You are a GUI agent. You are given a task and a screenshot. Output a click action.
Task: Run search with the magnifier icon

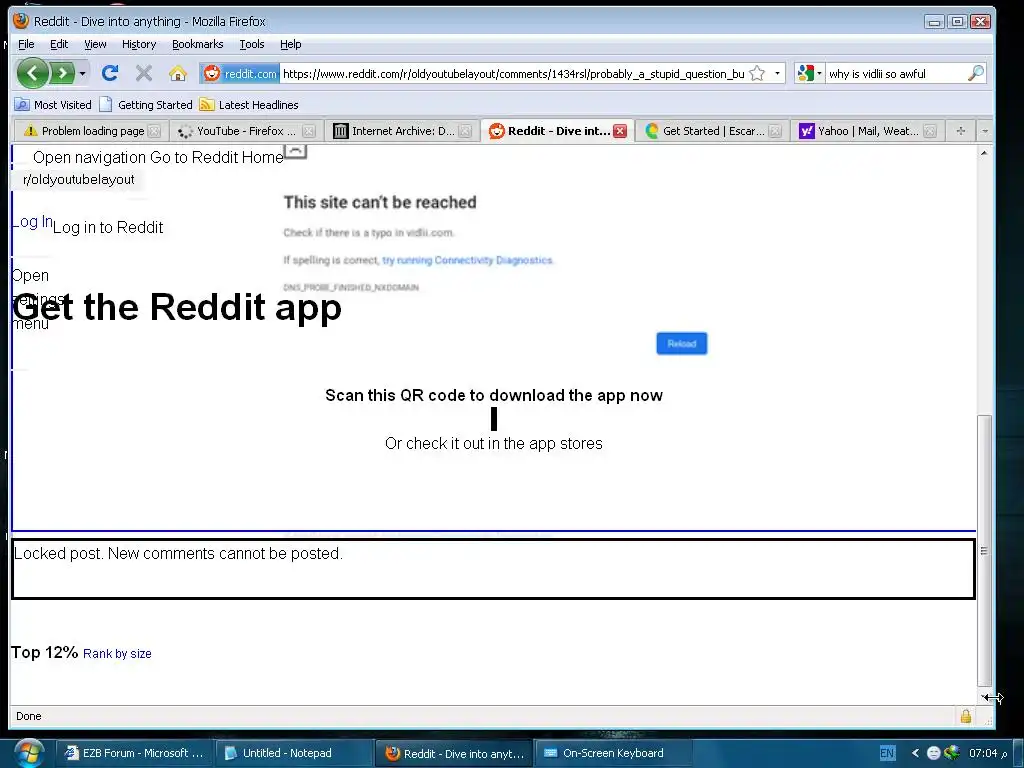point(976,73)
